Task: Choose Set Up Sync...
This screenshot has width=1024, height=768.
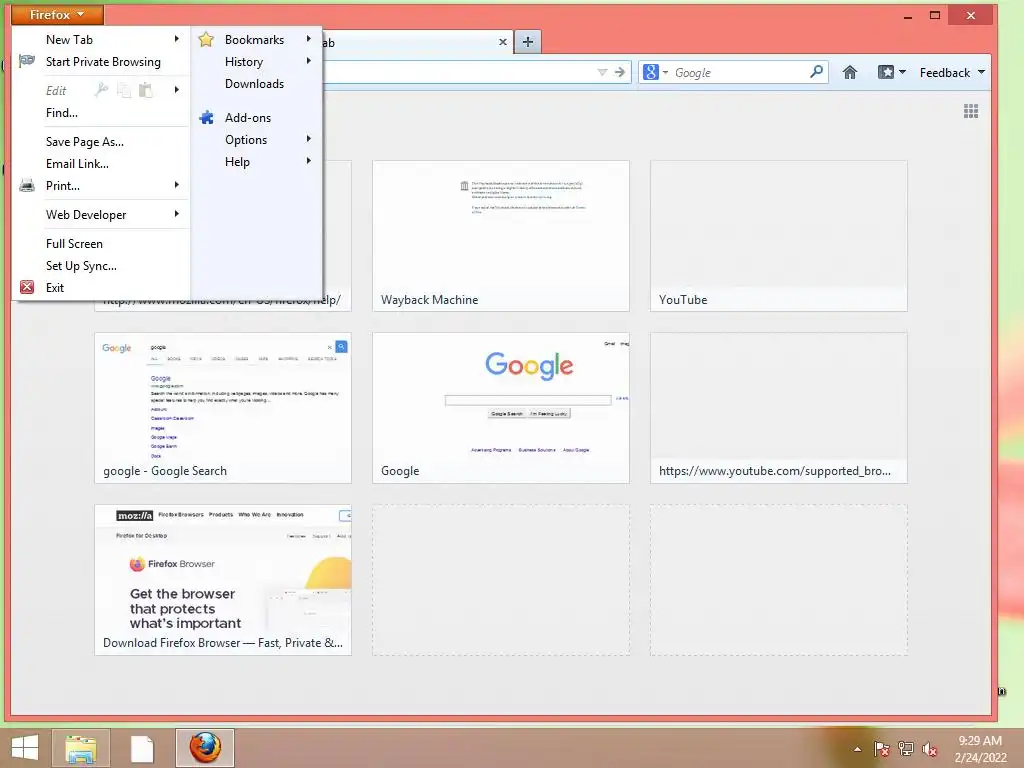Action: tap(81, 266)
